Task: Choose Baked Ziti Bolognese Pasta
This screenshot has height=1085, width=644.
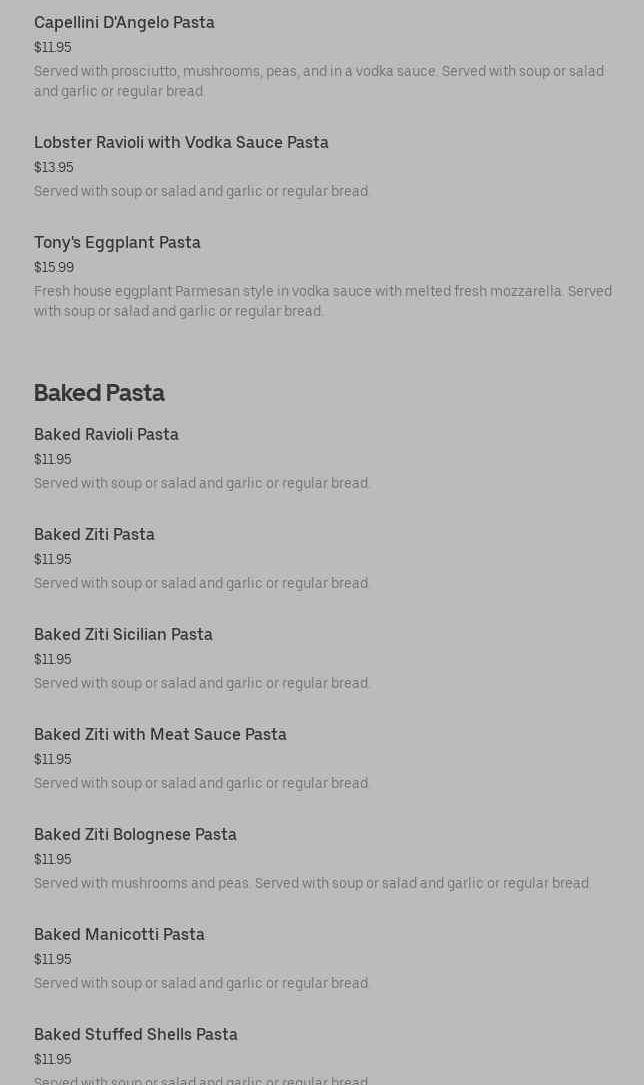Action: click(135, 834)
